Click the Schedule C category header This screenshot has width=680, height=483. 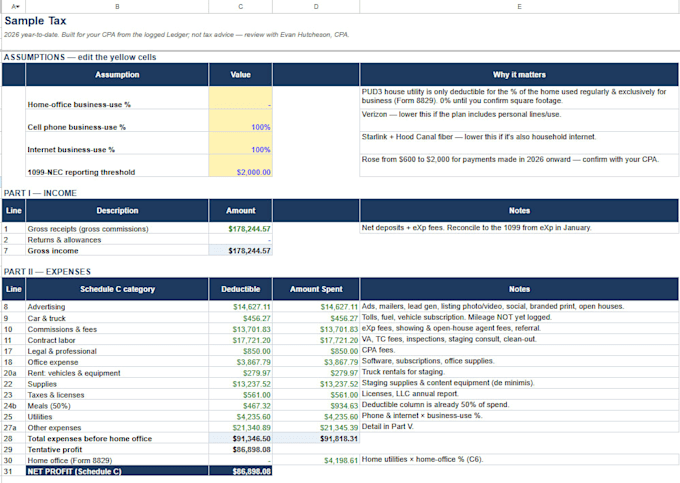117,289
